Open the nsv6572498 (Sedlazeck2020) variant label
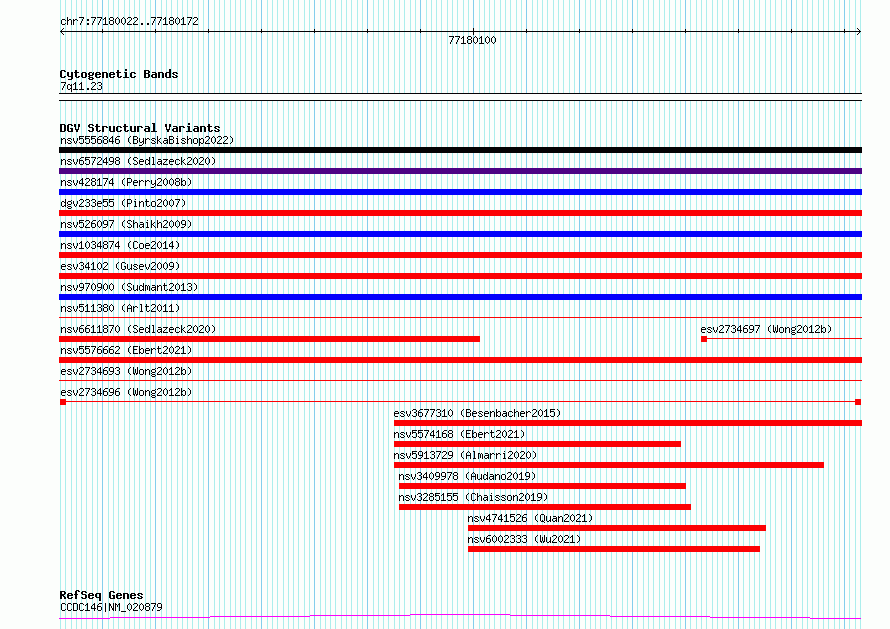This screenshot has height=629, width=890. tap(138, 161)
